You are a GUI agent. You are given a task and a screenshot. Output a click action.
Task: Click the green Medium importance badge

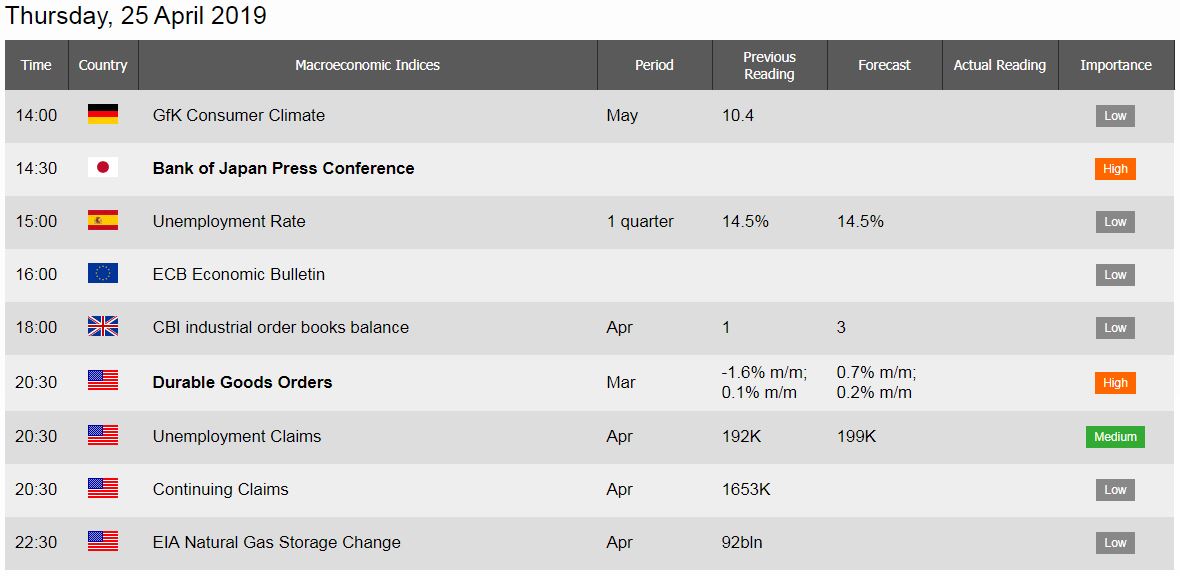pos(1115,437)
